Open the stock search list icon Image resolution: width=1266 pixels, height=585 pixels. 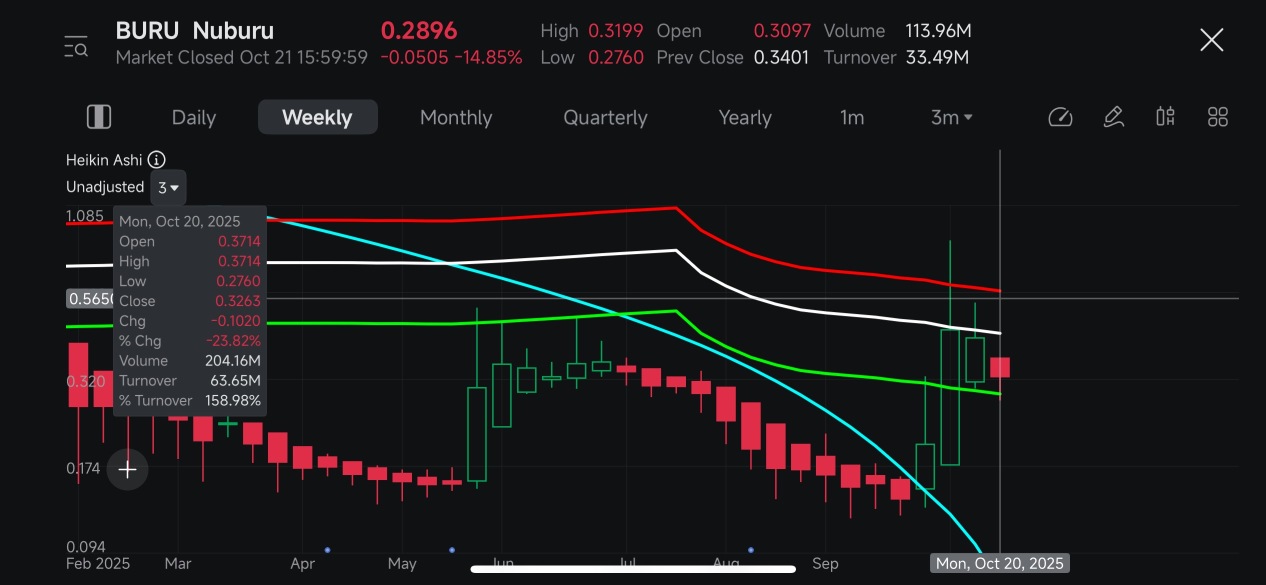76,45
